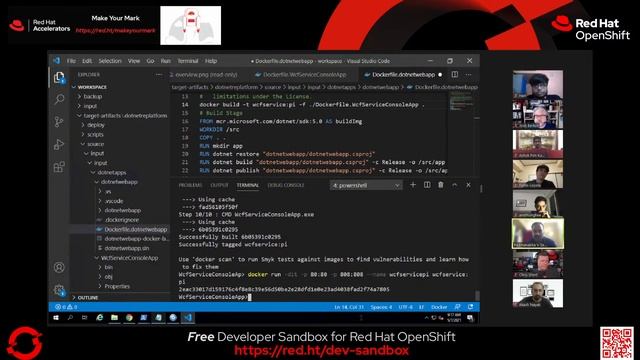Open editor more actions ellipsis
Image resolution: width=640 pixels, height=360 pixels.
468,75
